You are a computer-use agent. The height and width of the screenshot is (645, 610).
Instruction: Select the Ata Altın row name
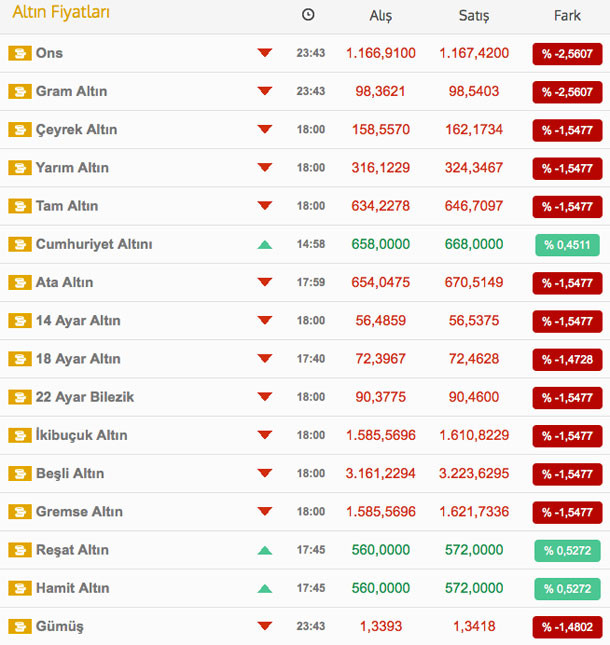tap(64, 282)
